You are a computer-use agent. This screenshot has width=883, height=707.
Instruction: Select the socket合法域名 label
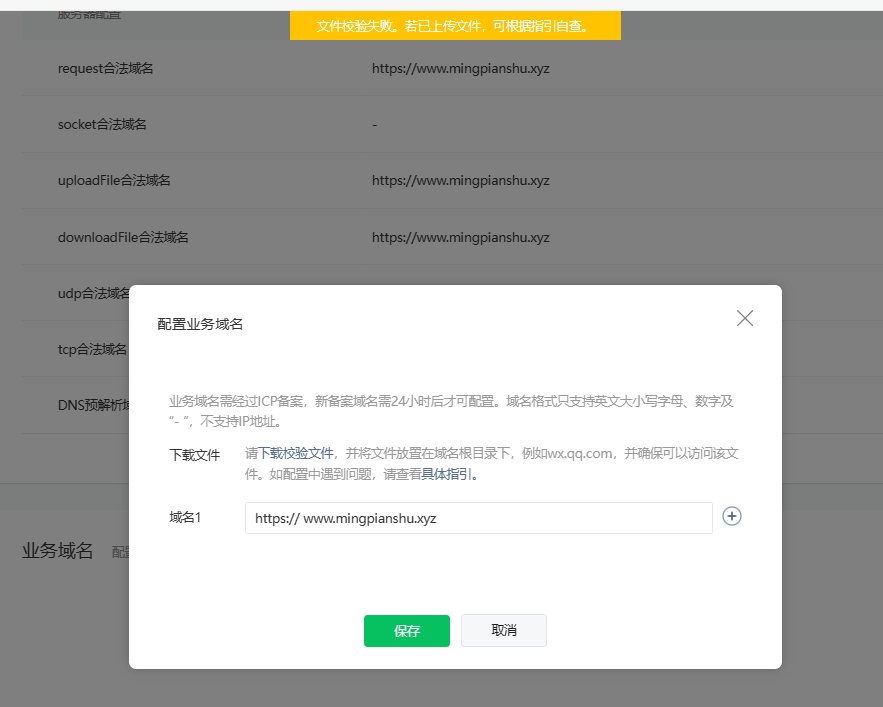coord(102,124)
